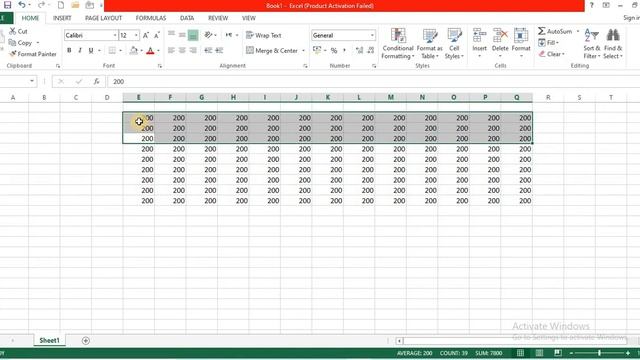Open the Sort & Filter menu

tap(591, 44)
